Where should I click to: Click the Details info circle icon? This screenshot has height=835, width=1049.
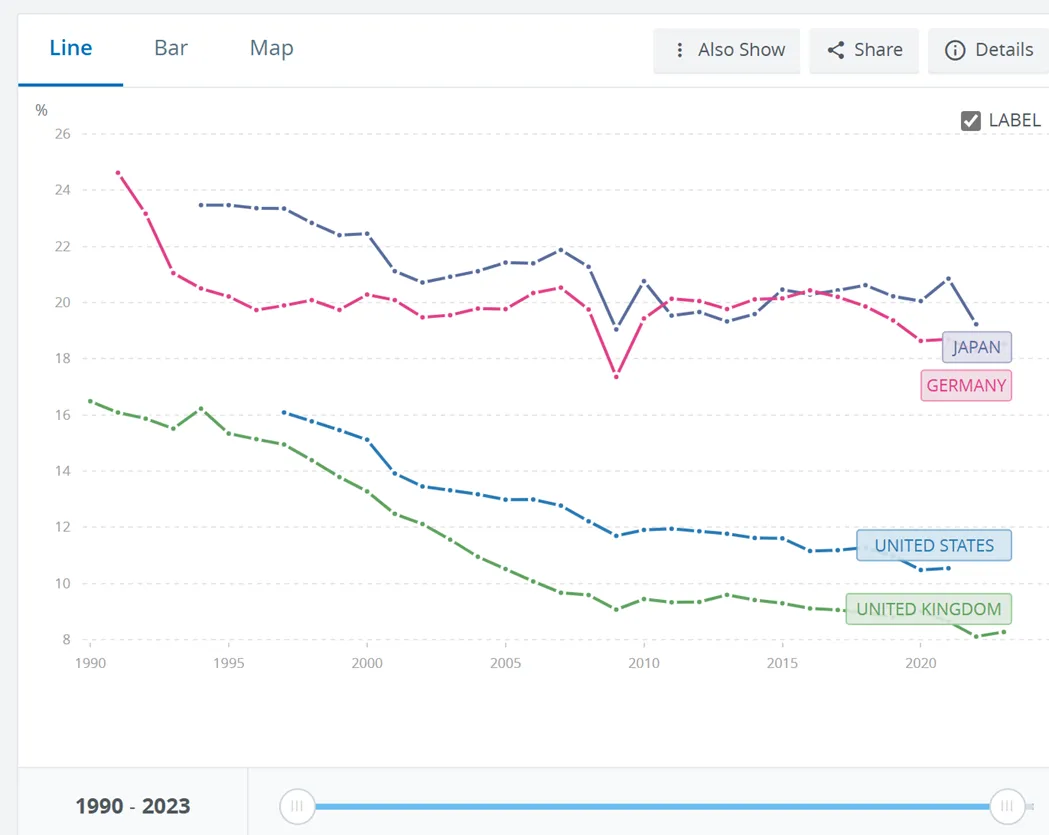coord(955,50)
